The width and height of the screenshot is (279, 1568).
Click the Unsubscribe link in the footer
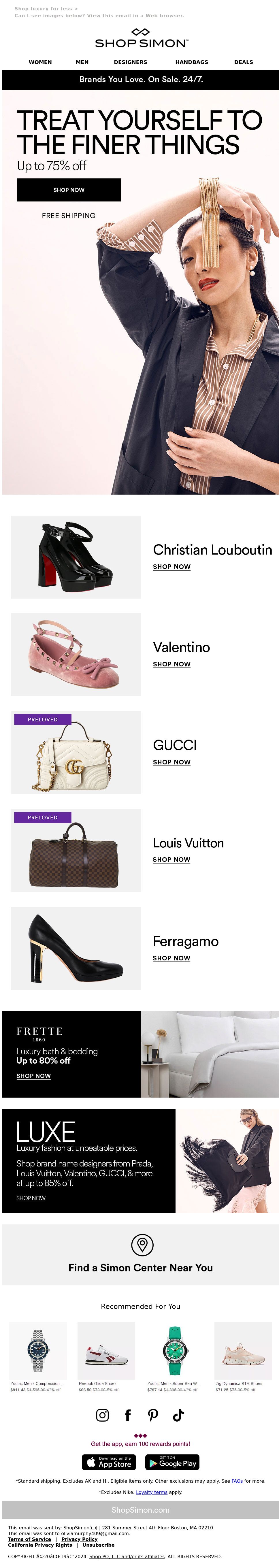[x=99, y=1545]
